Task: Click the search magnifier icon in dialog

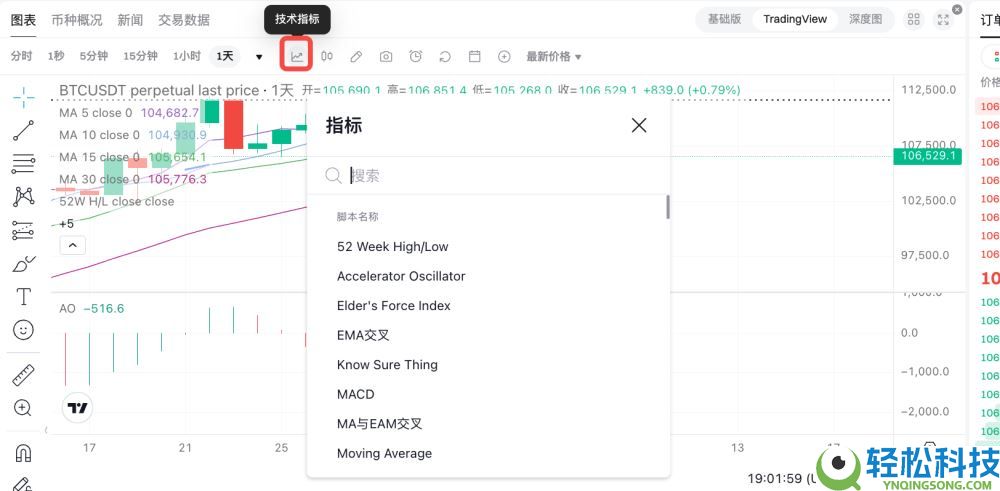Action: (x=334, y=175)
